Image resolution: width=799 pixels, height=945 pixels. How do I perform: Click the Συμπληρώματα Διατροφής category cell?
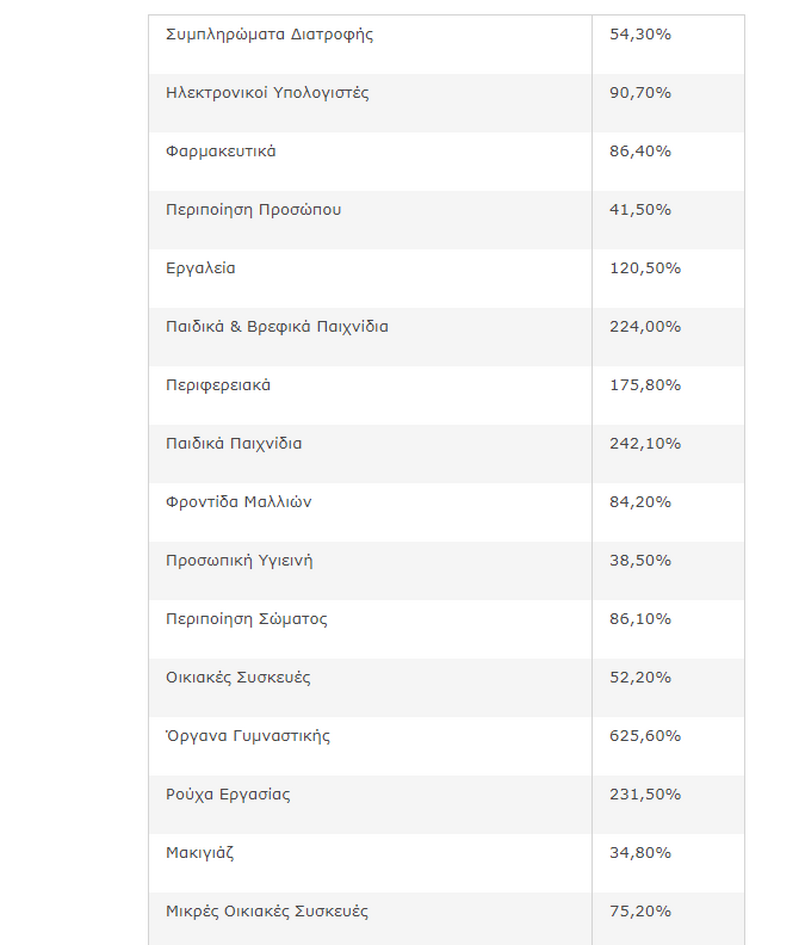(269, 35)
